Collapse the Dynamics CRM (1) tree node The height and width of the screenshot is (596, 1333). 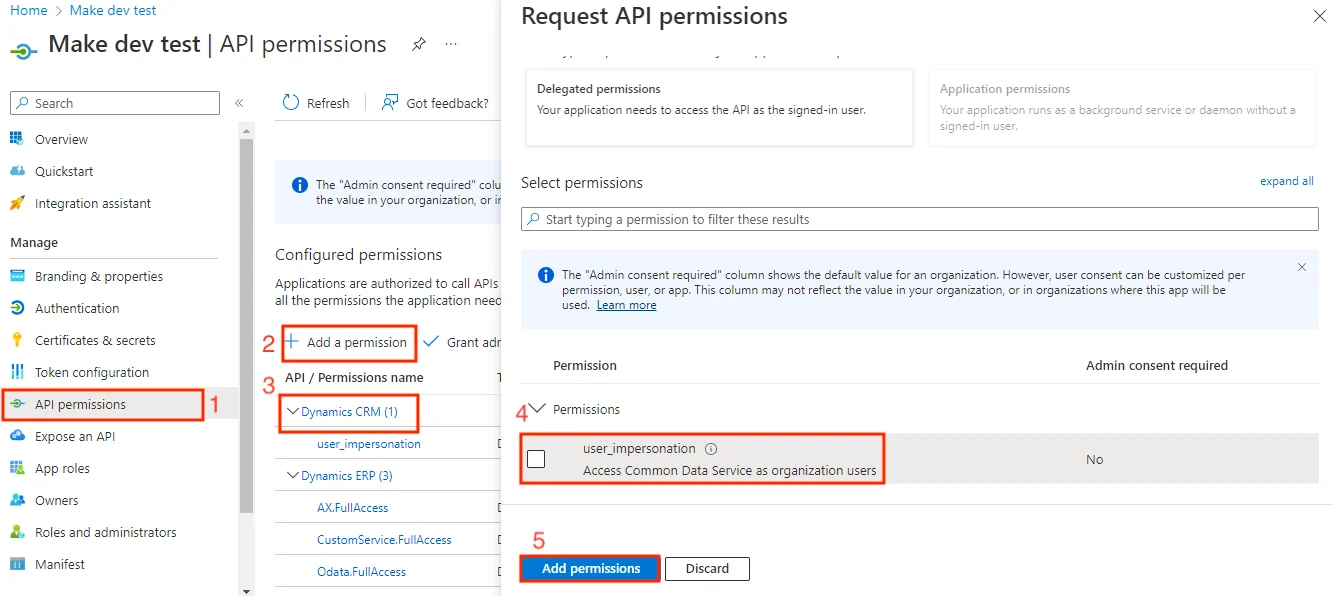[292, 411]
